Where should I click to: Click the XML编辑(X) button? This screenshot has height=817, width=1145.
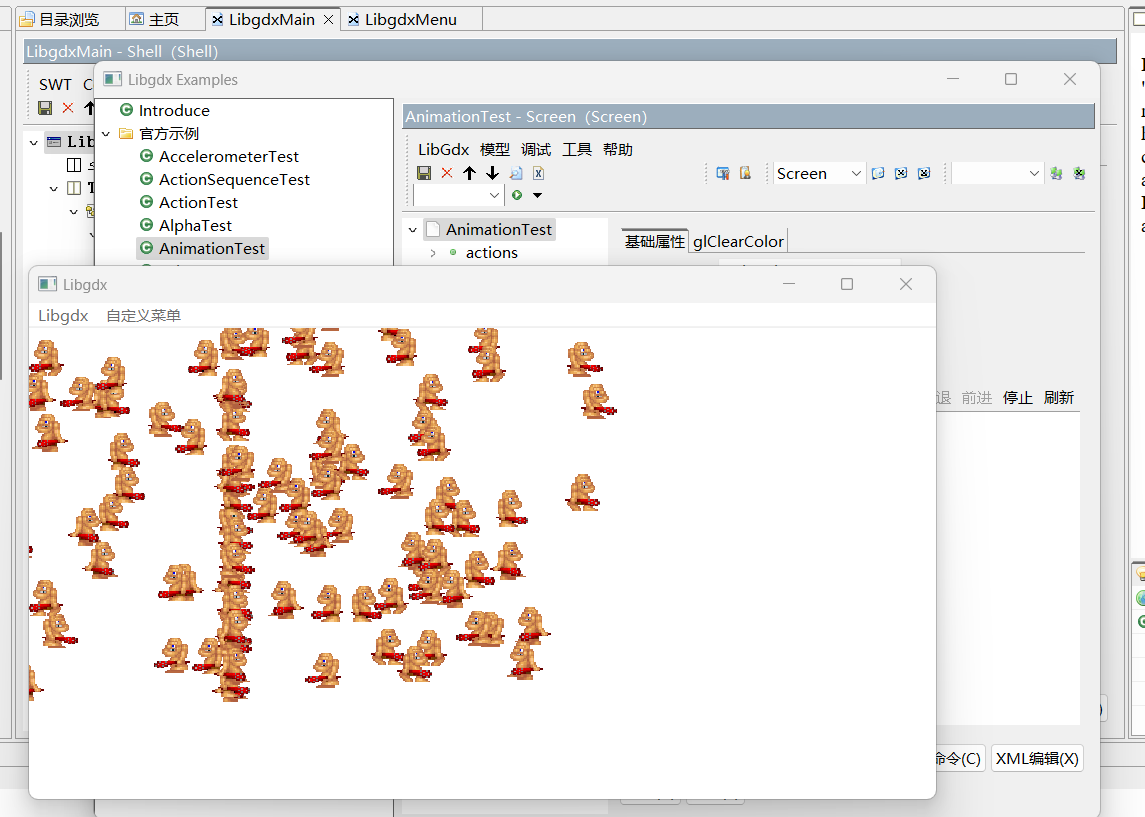(1036, 759)
